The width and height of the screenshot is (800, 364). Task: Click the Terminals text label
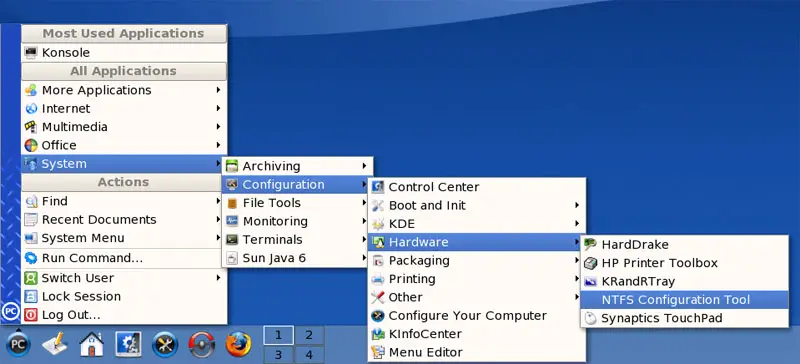tap(272, 239)
